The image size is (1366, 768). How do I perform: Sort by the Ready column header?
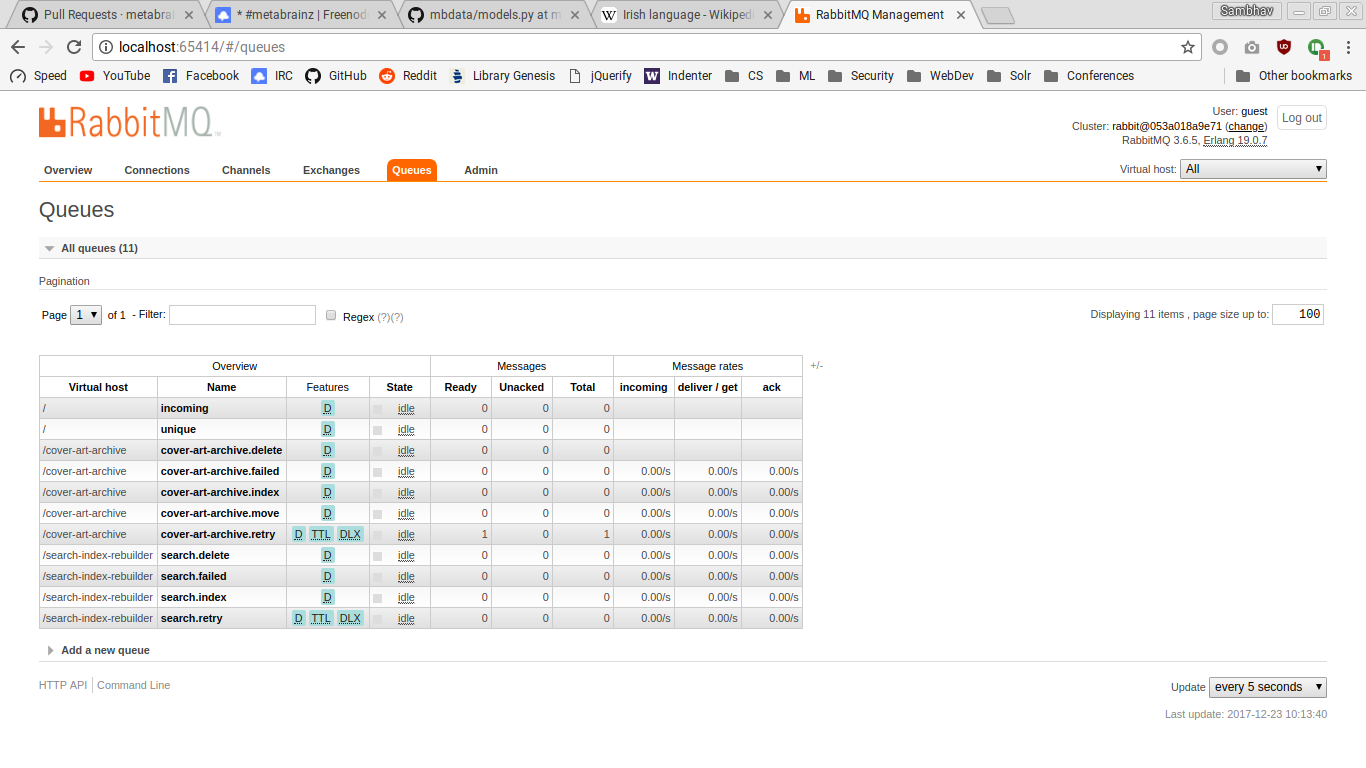(460, 387)
